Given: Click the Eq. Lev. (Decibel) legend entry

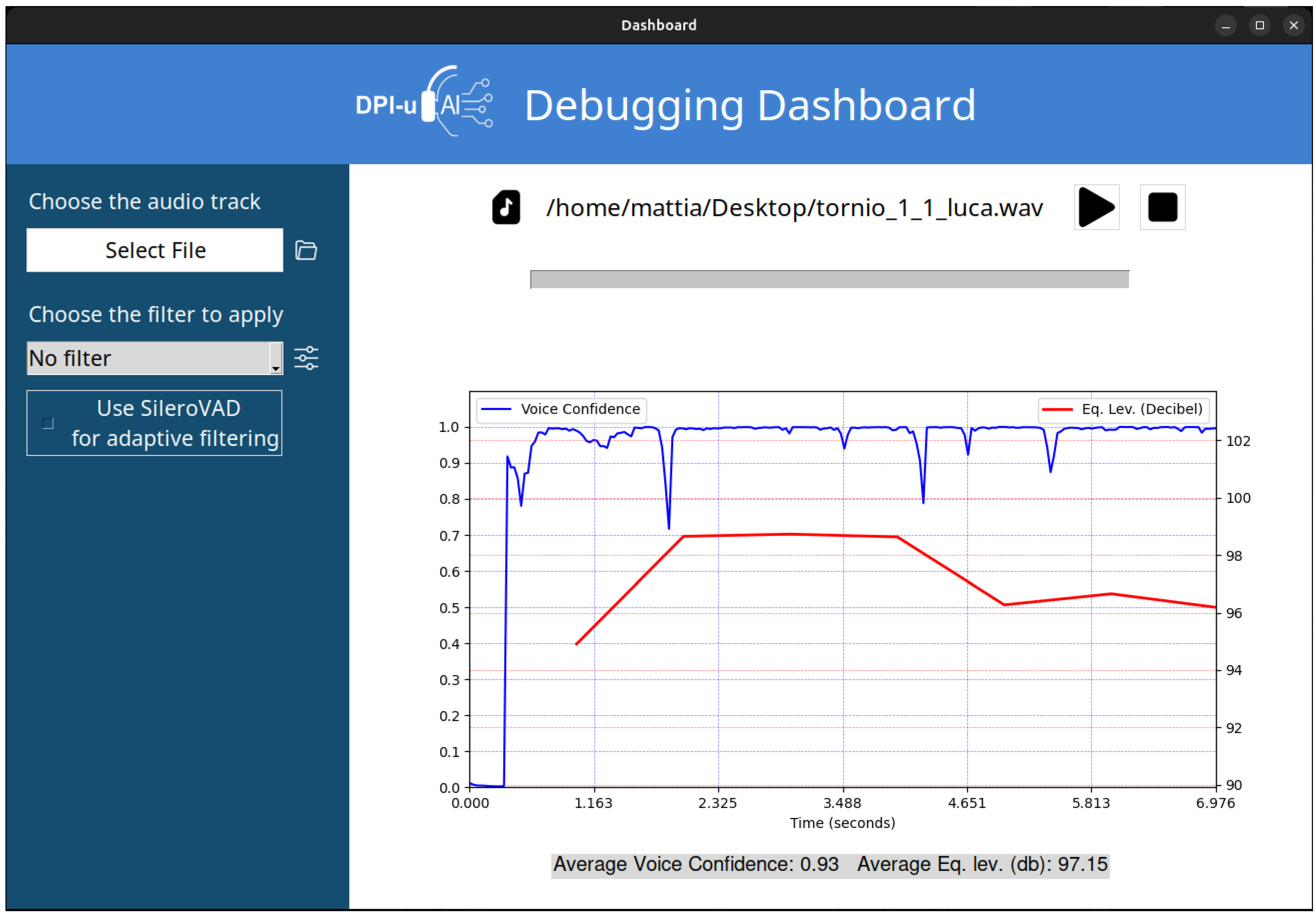Looking at the screenshot, I should 1124,410.
